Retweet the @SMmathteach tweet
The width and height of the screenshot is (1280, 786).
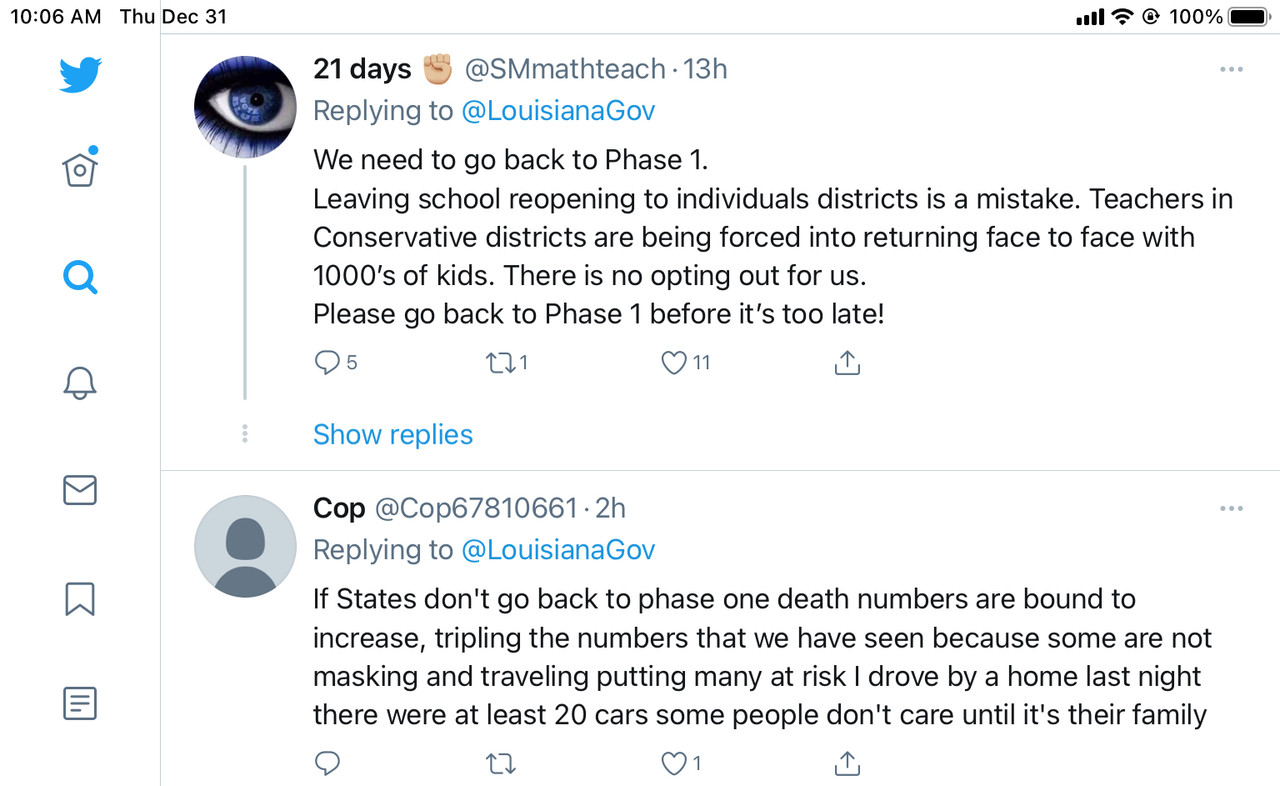[x=499, y=362]
